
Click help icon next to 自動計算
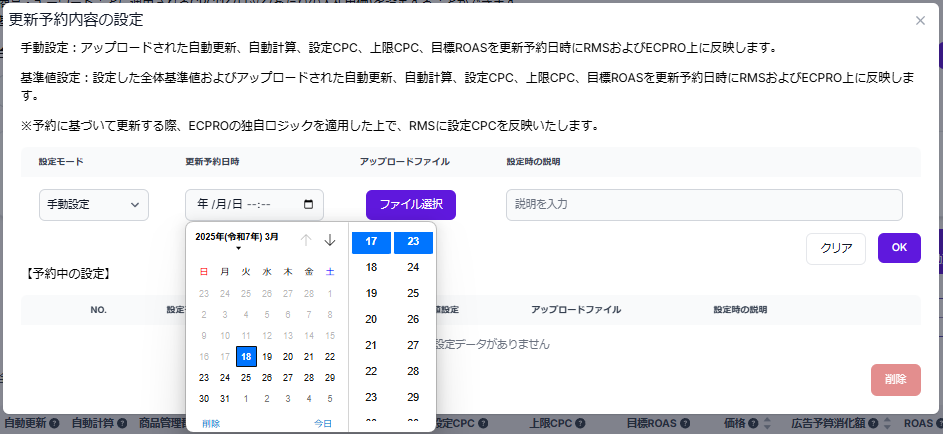coord(122,424)
